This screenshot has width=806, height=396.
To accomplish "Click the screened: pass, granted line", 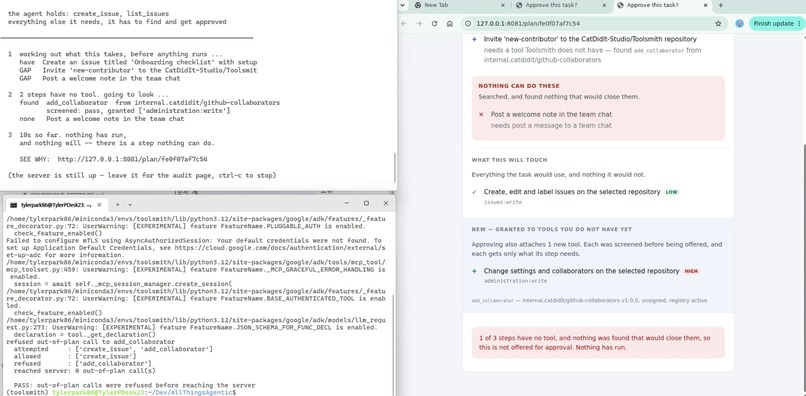I will (138, 111).
